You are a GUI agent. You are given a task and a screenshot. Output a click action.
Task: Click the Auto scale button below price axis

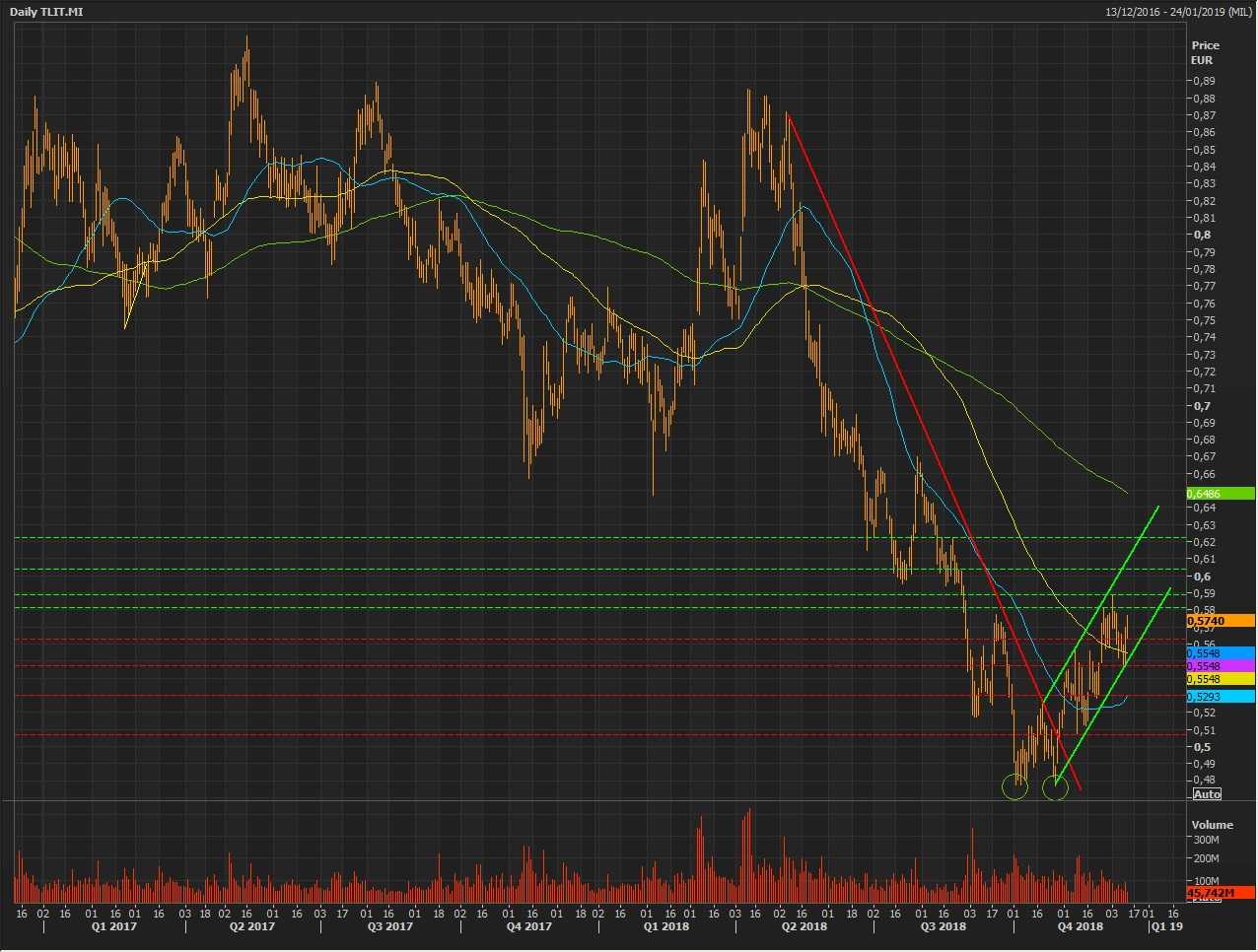[1207, 794]
